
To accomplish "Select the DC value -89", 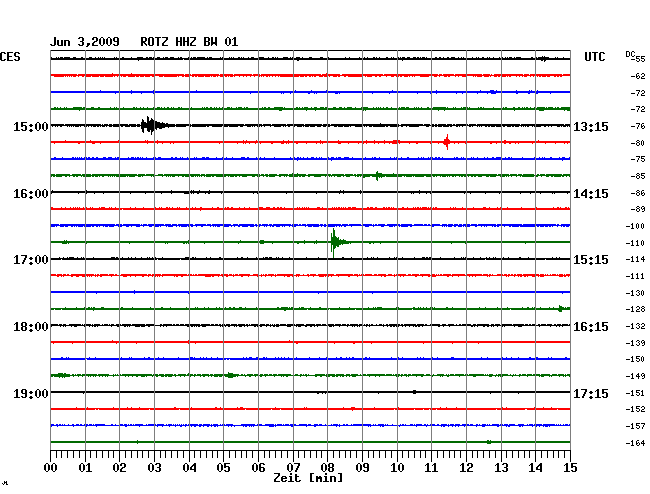I will (x=638, y=209).
